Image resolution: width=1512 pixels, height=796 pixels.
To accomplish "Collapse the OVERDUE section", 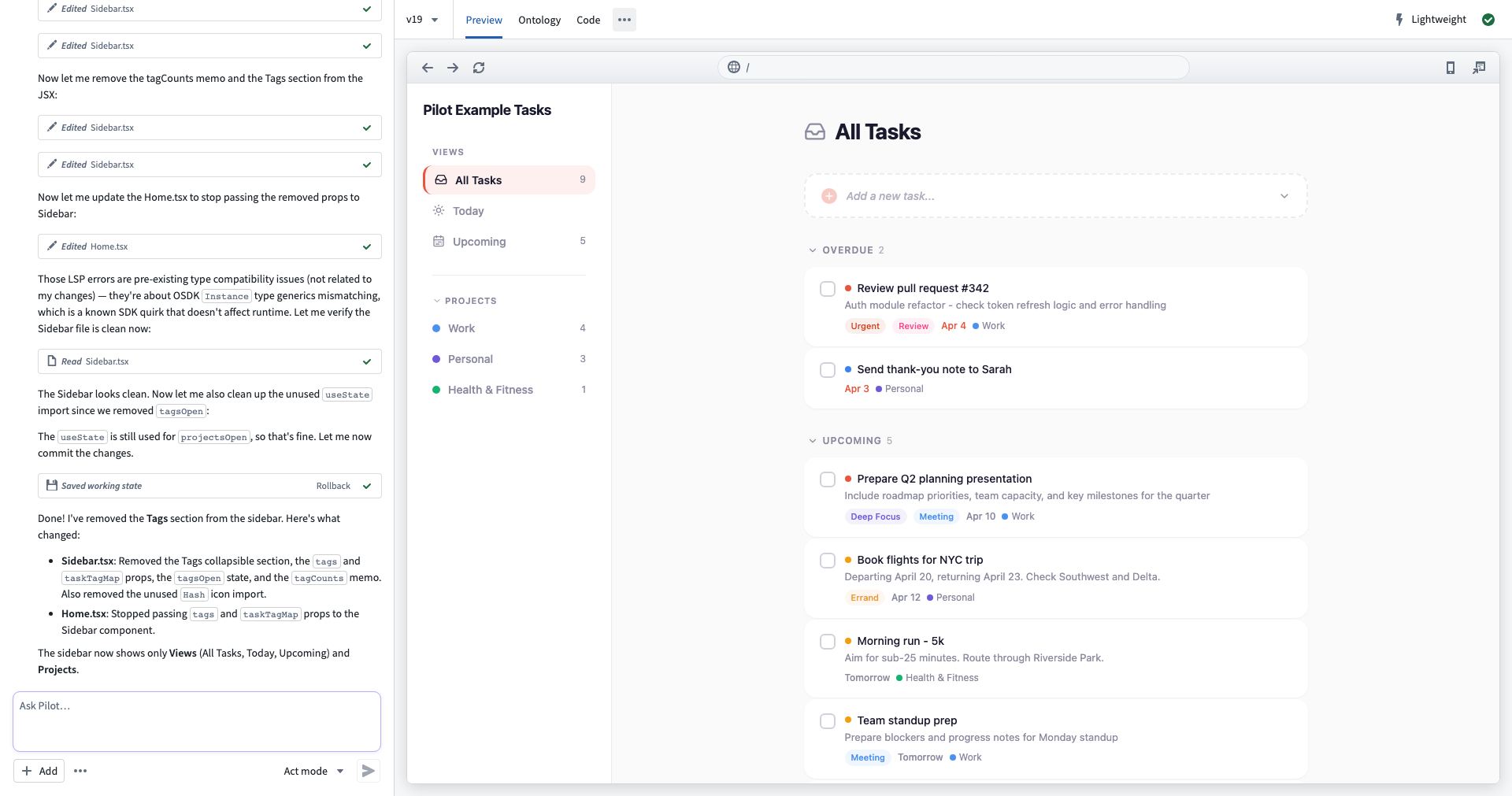I will (x=812, y=250).
